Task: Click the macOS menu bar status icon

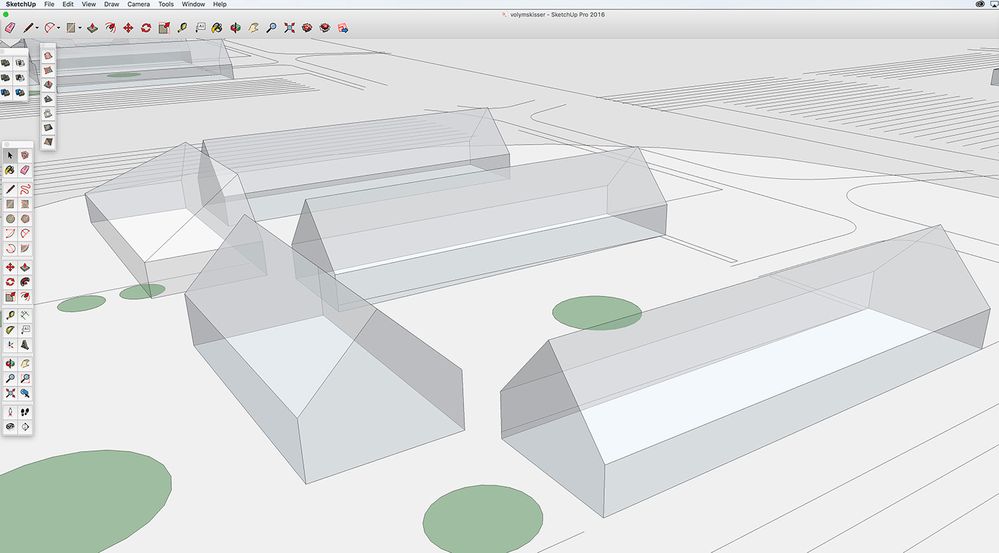Action: pyautogui.click(x=978, y=4)
